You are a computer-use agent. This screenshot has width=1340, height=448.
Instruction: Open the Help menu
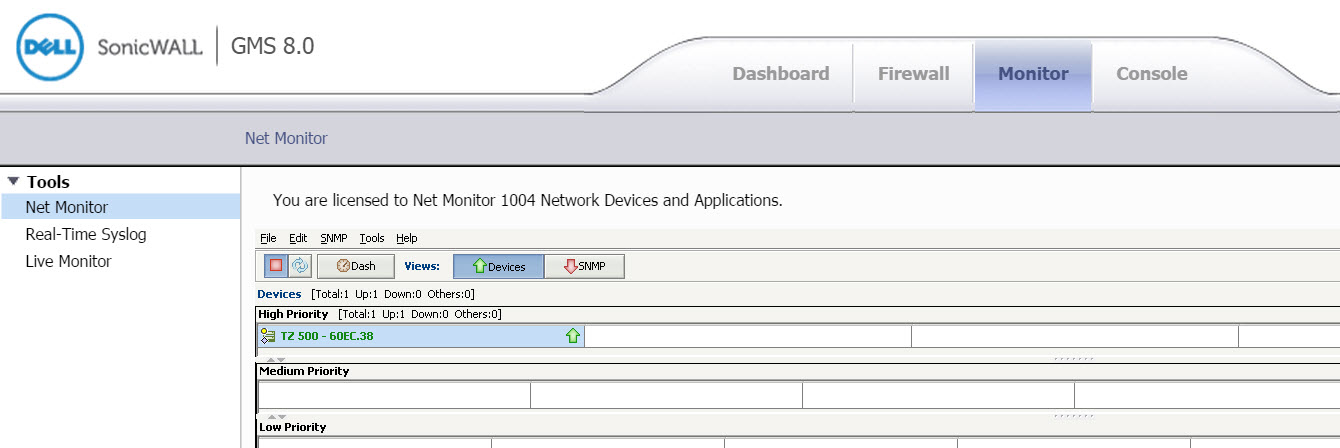(x=407, y=238)
